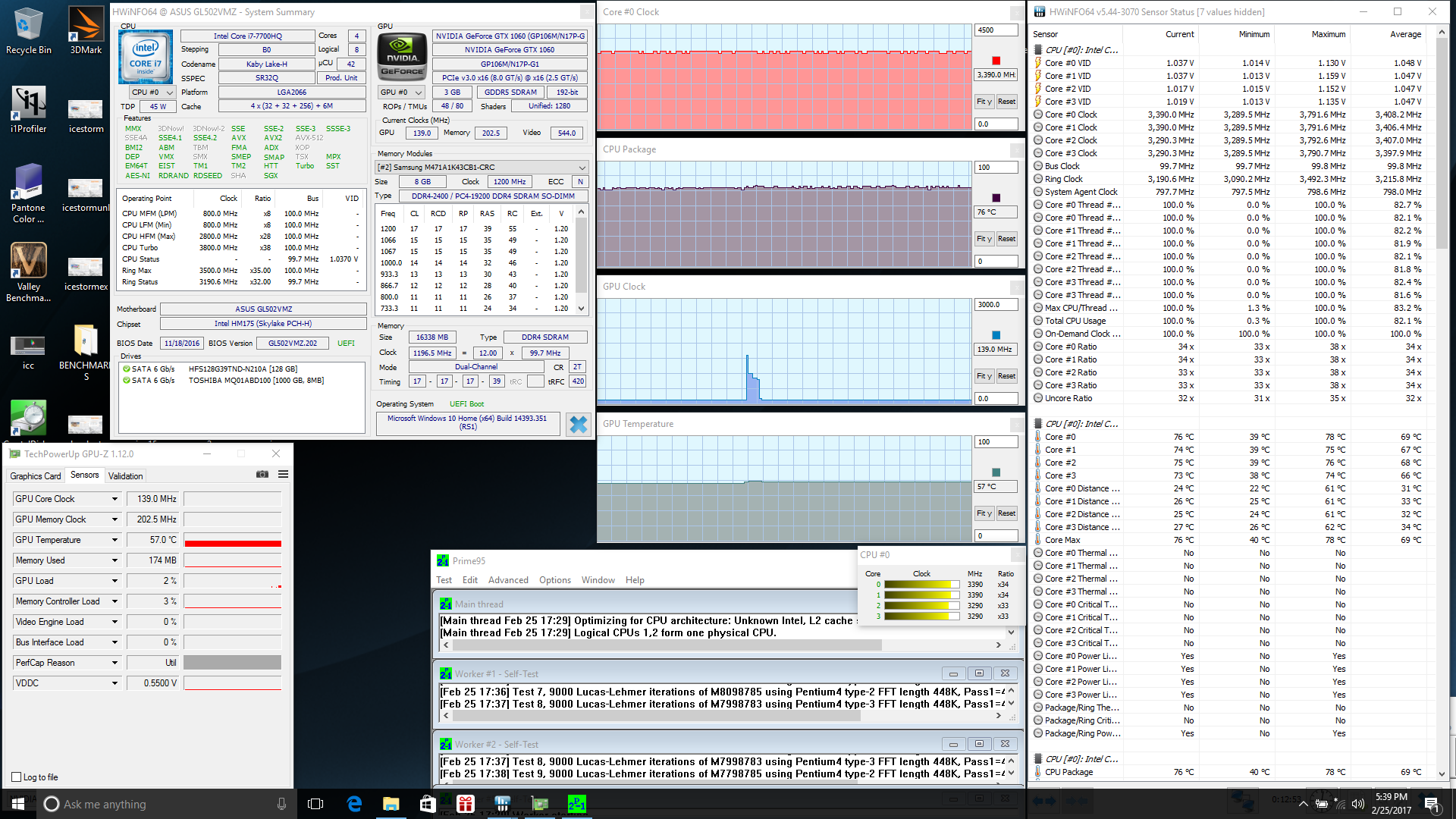Click the red gift box taskbar icon
The width and height of the screenshot is (1456, 819).
[466, 804]
